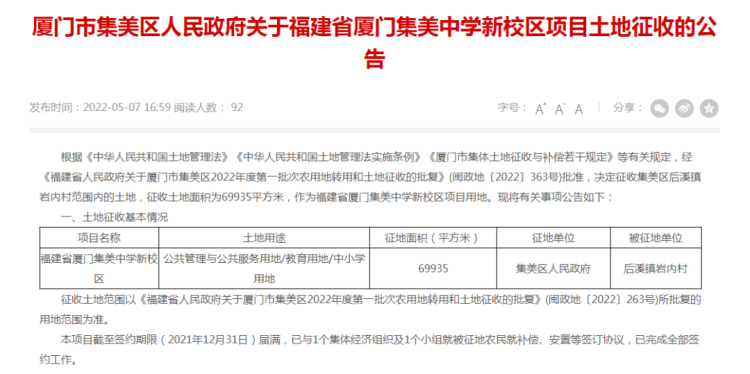Click the heading 一、土地征收基本情况
The image size is (750, 374).
(114, 218)
